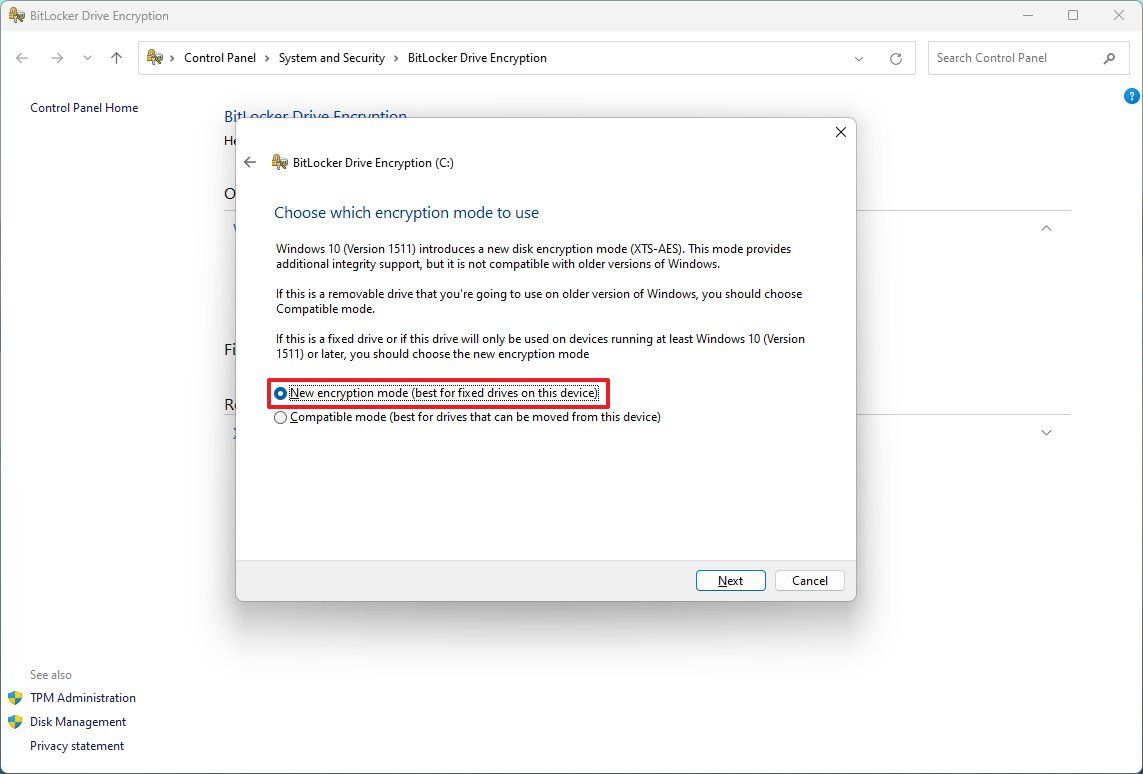Navigate to System and Security breadcrumb
The image size is (1143, 774).
click(332, 58)
